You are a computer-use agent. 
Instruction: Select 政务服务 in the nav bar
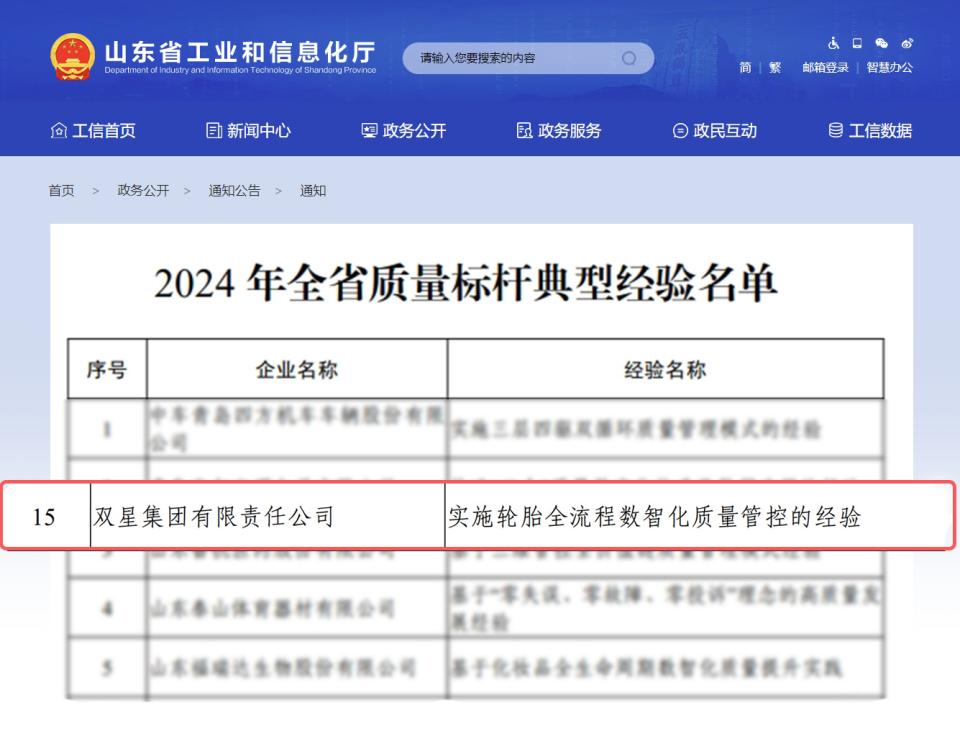(559, 131)
